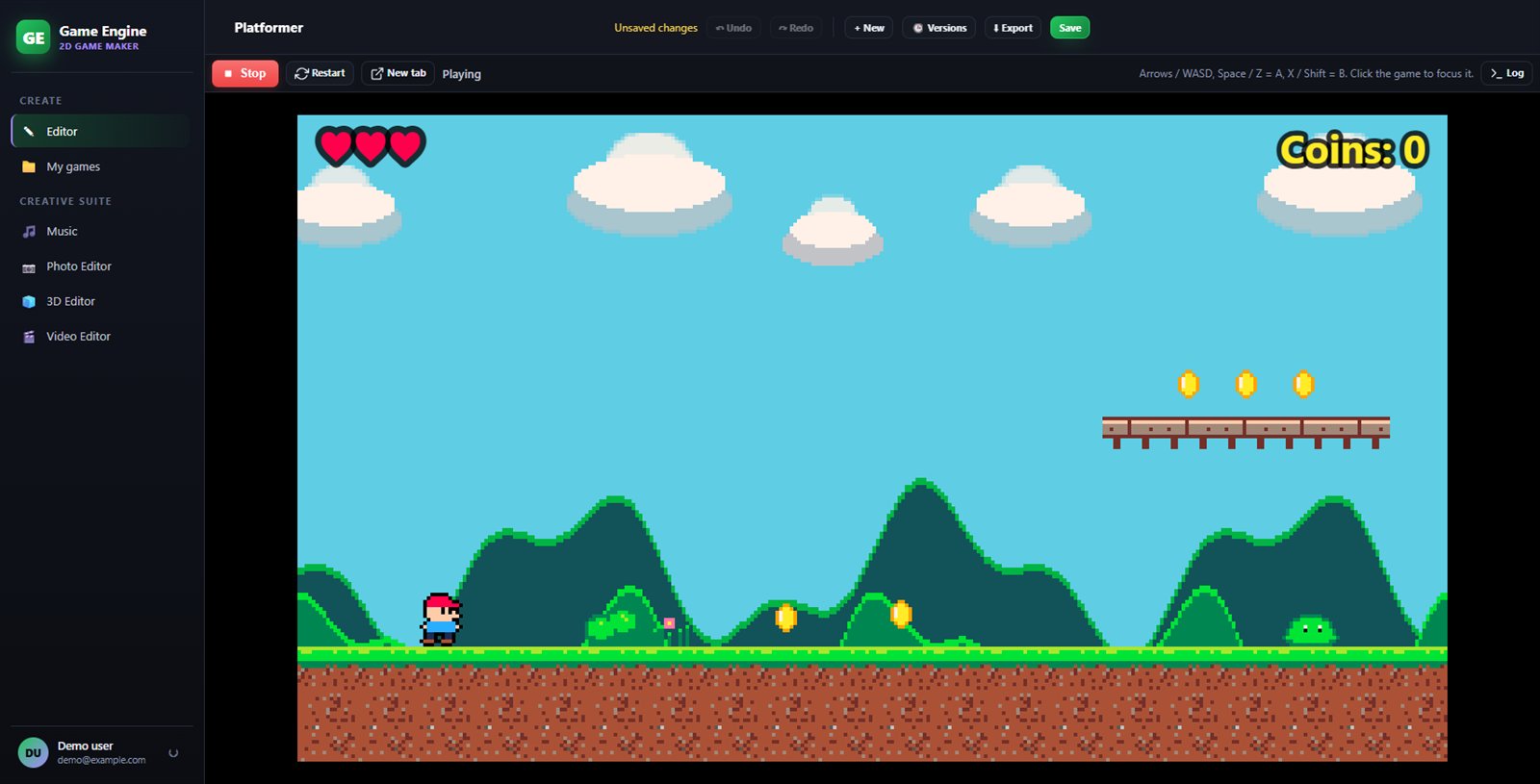Click the player character sprite

pos(441,619)
